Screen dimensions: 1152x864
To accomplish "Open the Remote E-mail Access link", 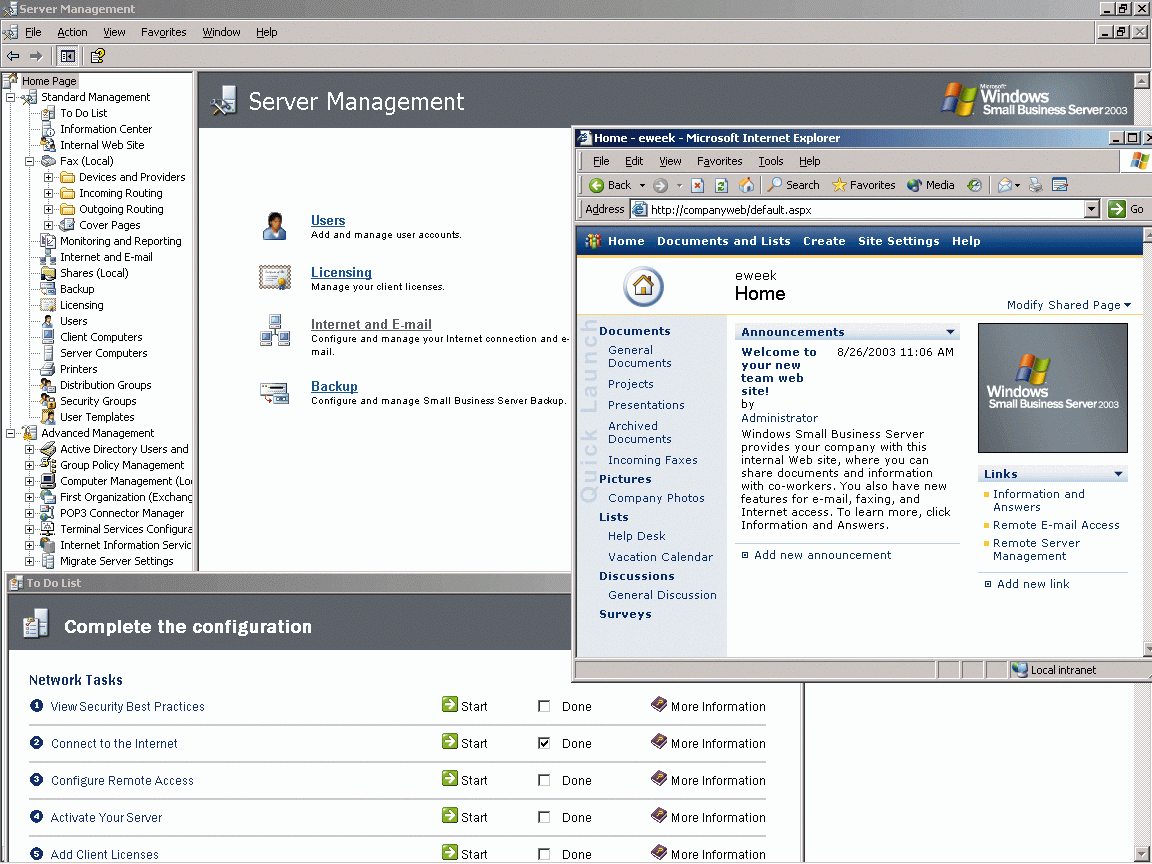I will click(1056, 525).
